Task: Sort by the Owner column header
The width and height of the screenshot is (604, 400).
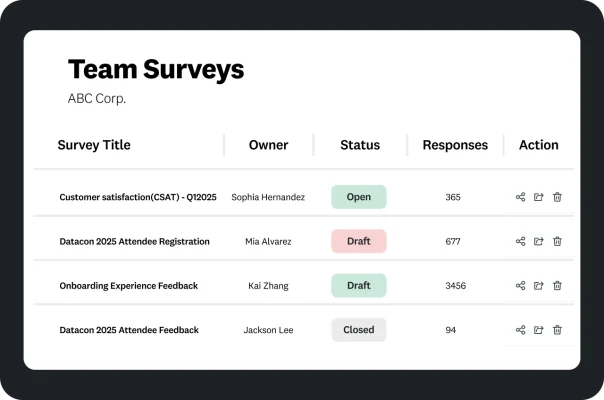Action: (268, 145)
